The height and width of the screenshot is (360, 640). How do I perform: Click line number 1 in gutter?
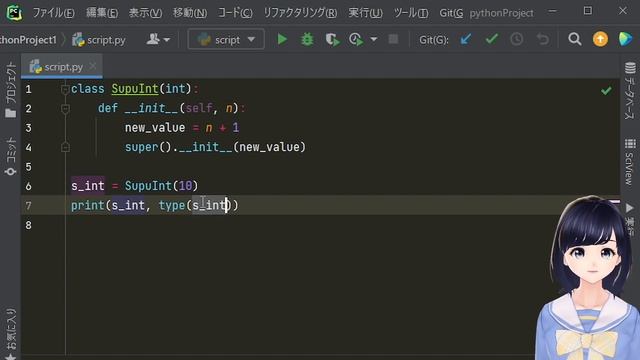point(28,89)
